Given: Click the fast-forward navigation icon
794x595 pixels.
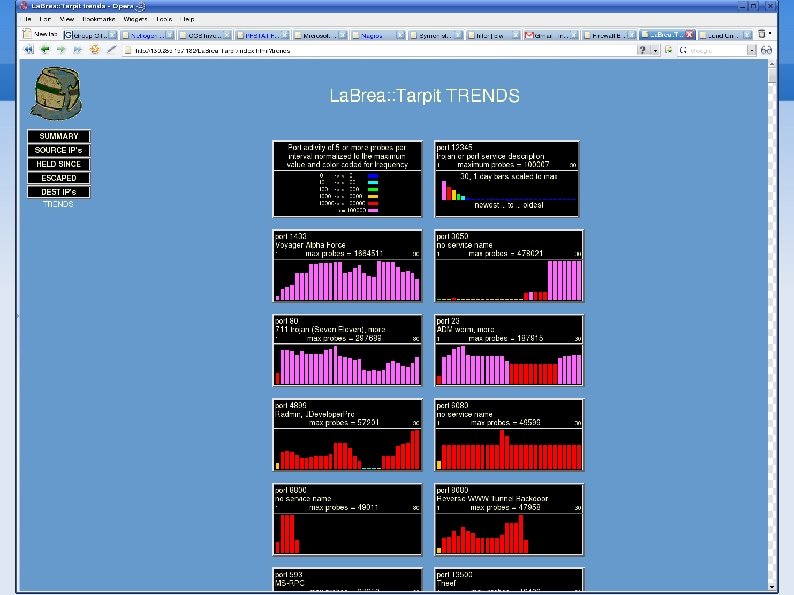Looking at the screenshot, I should pos(77,50).
